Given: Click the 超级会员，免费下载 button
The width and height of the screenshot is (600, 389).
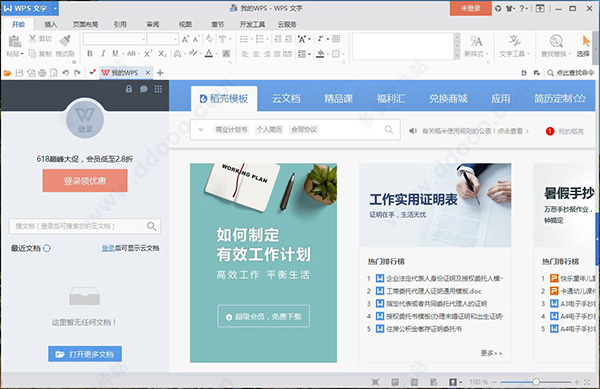Looking at the screenshot, I should [264, 316].
